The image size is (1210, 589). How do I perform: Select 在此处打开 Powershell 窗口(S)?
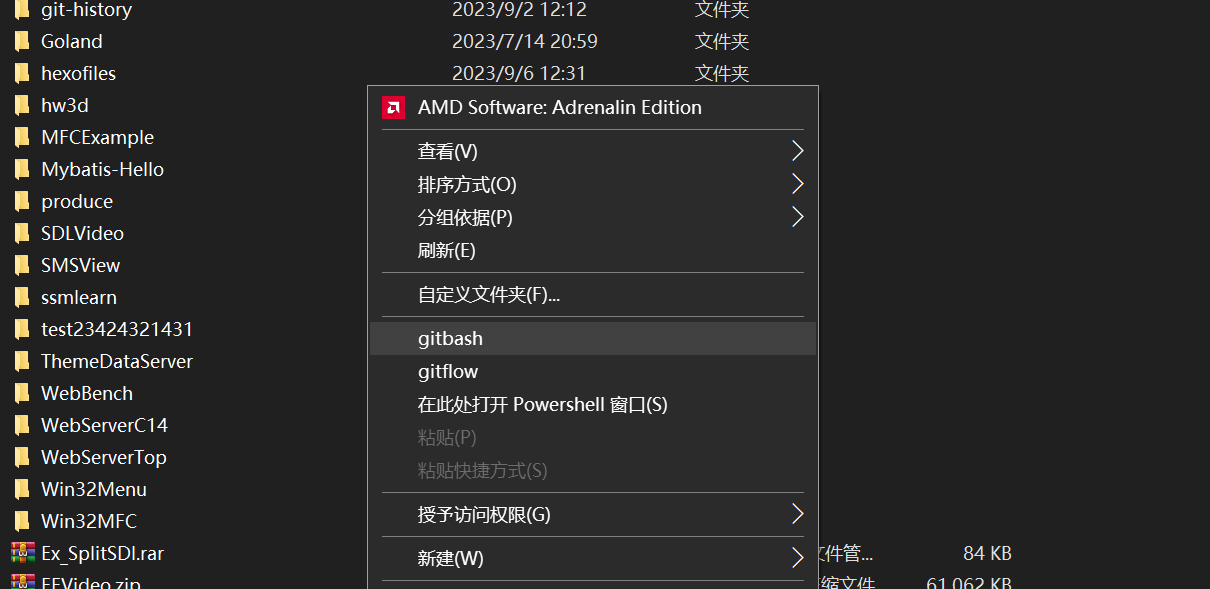coord(542,405)
